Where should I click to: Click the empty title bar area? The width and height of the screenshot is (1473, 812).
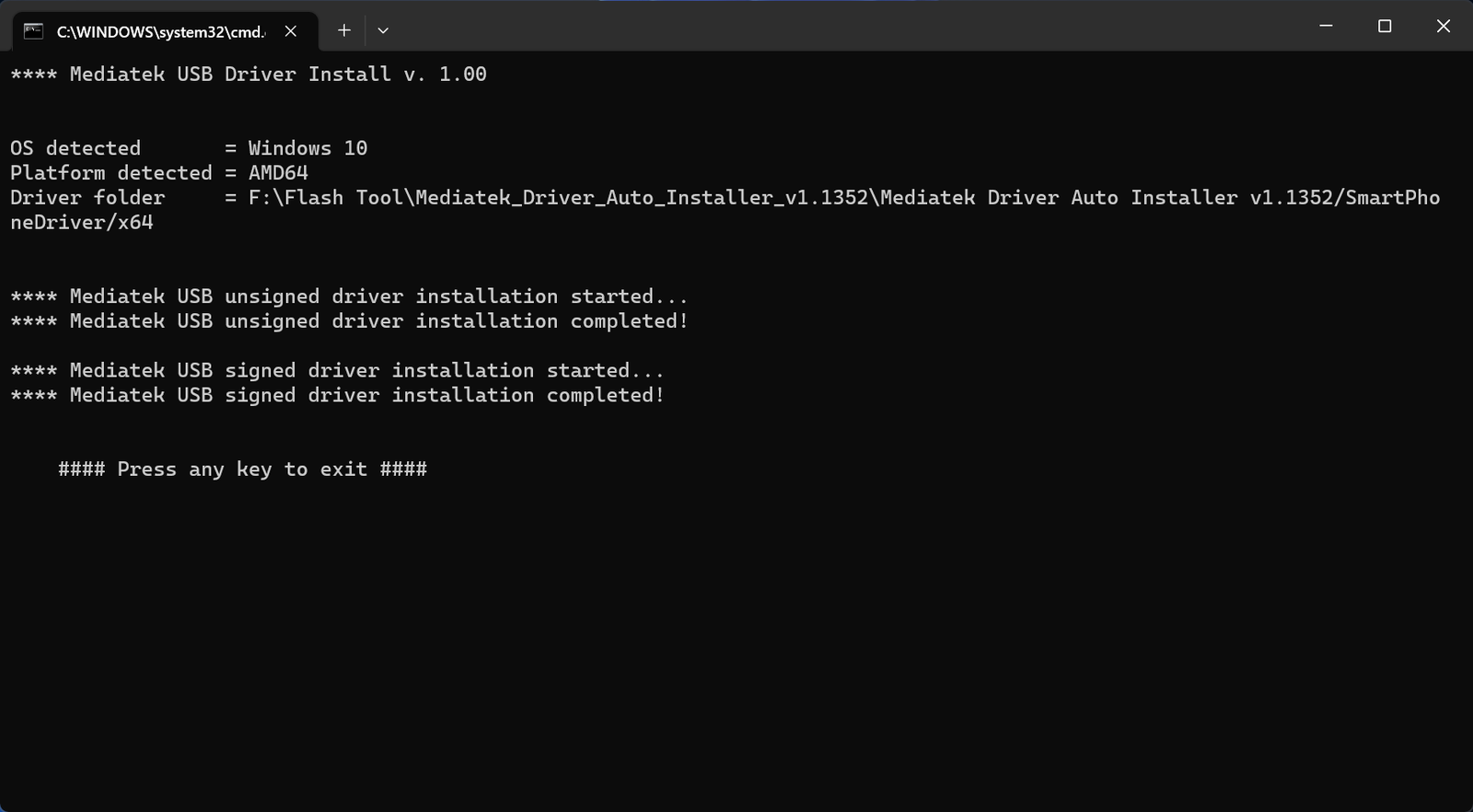(829, 26)
